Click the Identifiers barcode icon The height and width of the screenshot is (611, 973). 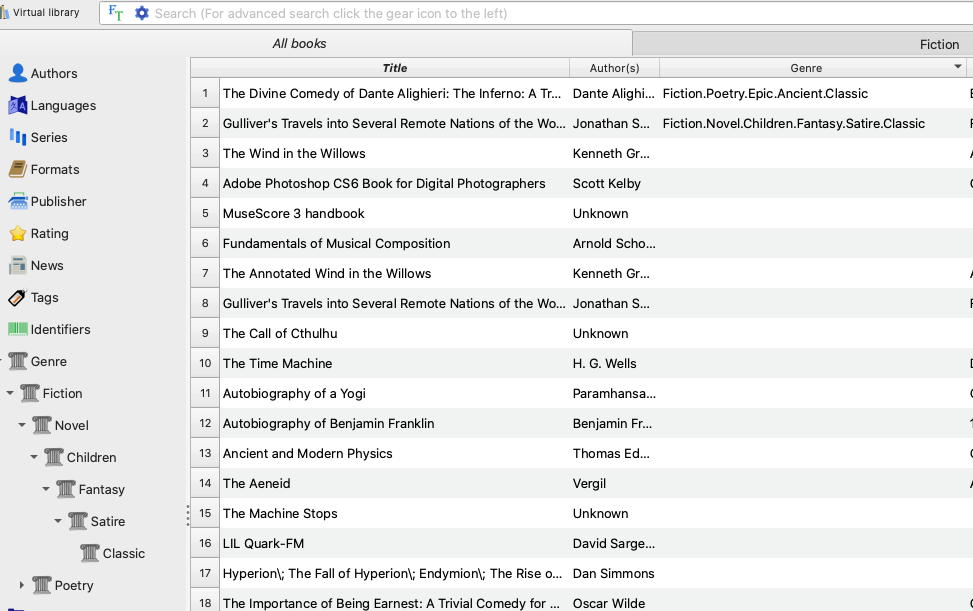(x=17, y=329)
